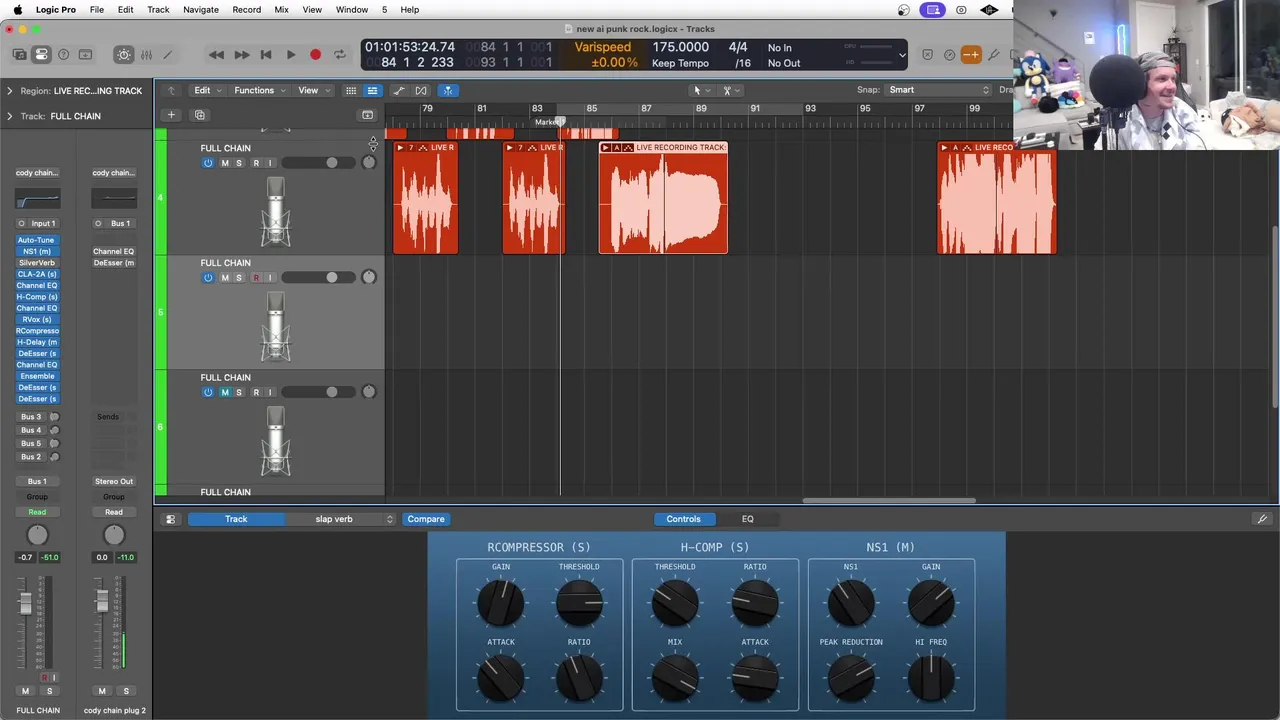Click the Tuner icon in control bar
Screen dimensions: 1280x720
coord(949,55)
